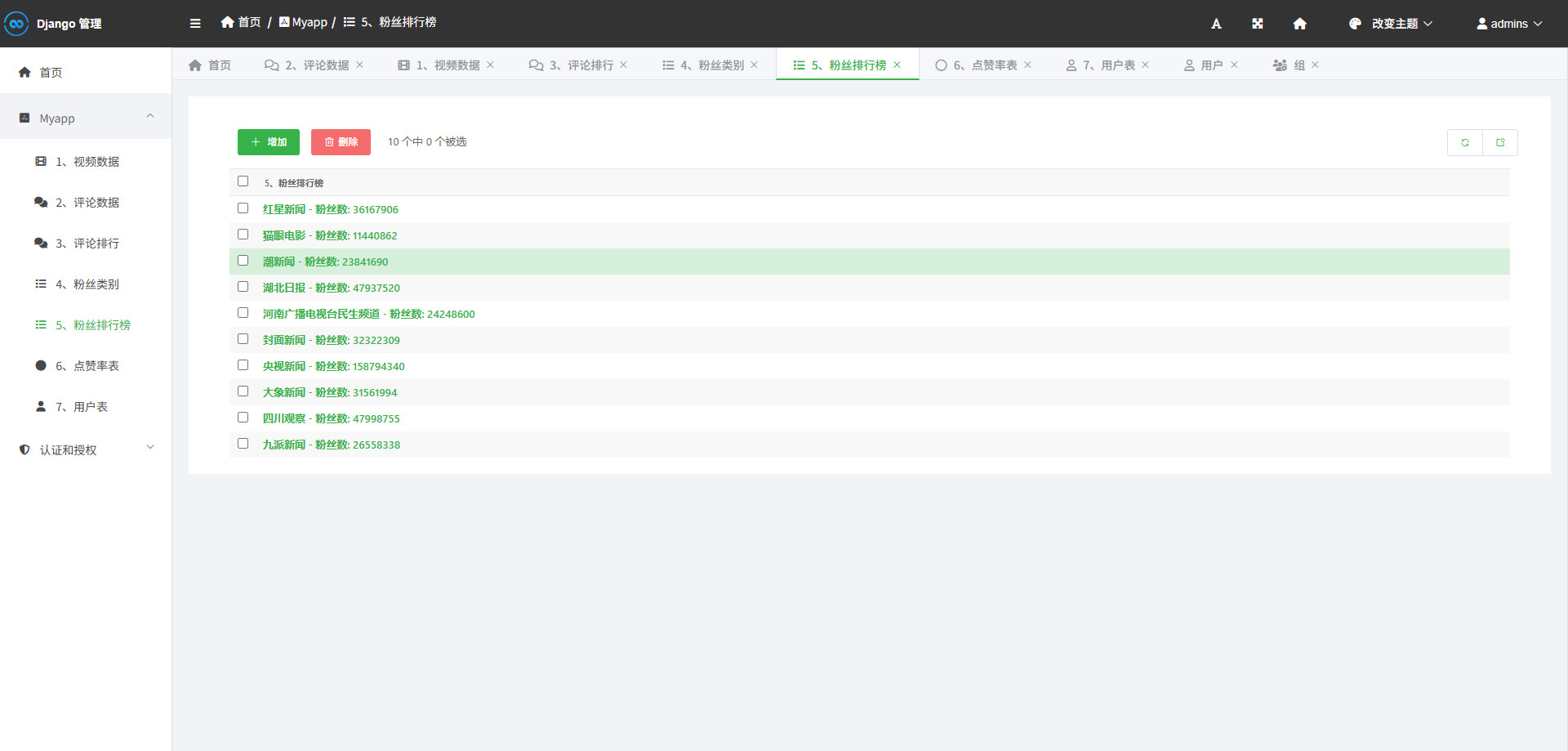1568x751 pixels.
Task: Toggle fullscreen icon in header
Action: (x=1258, y=24)
